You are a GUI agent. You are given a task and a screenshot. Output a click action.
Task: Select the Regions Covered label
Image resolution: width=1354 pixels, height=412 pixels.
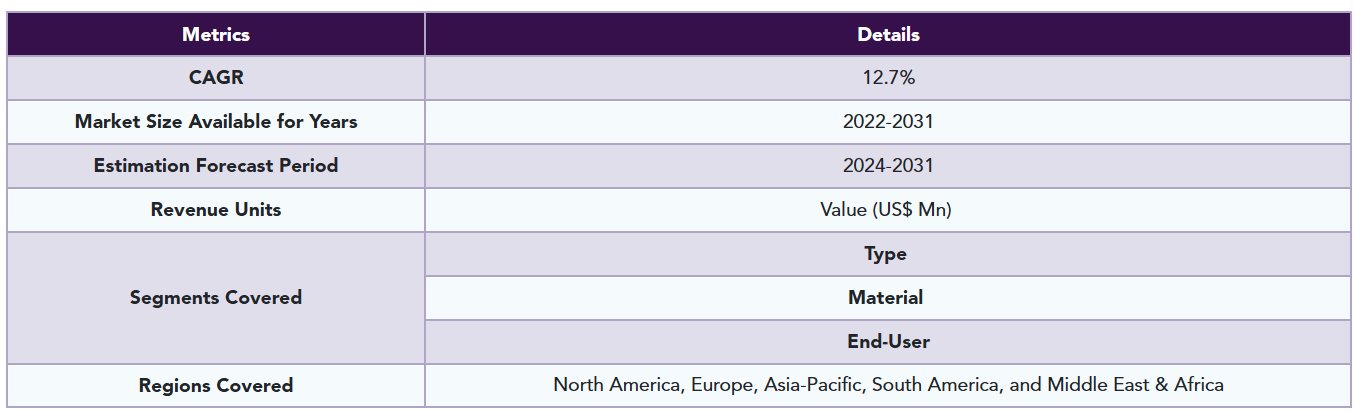pos(216,386)
